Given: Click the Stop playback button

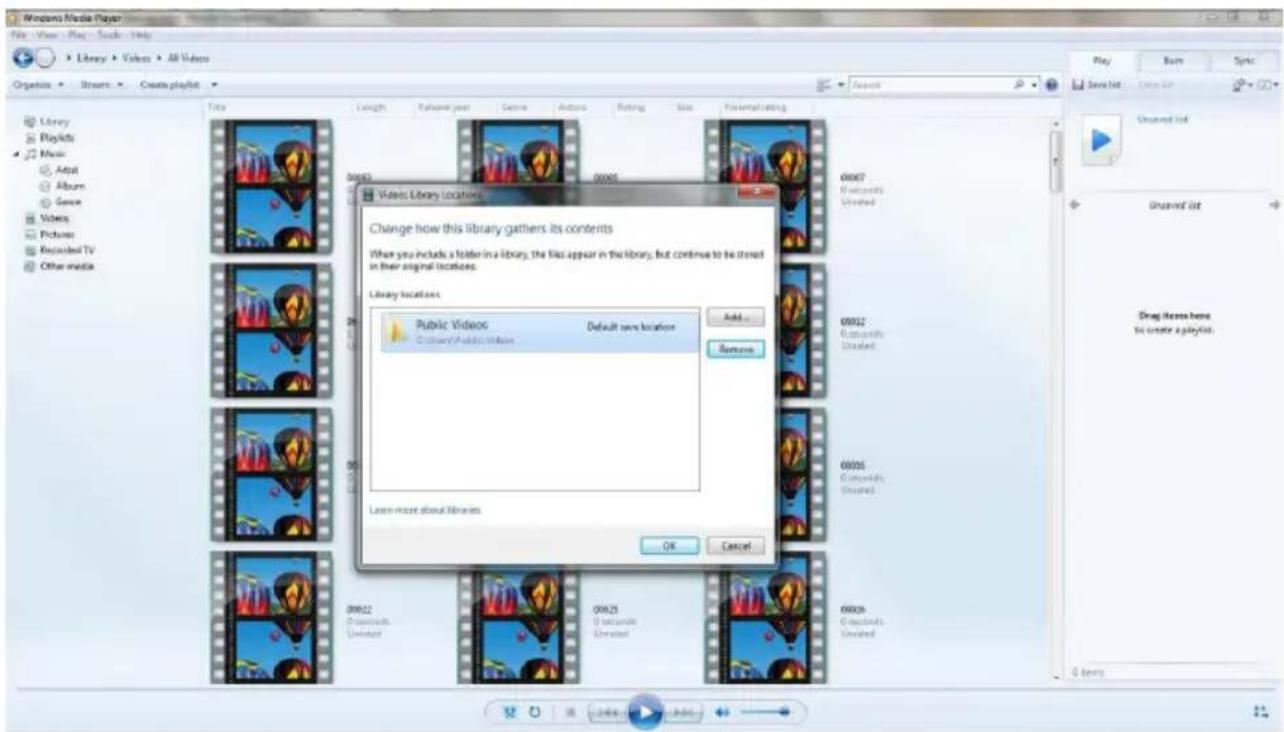Looking at the screenshot, I should 570,713.
